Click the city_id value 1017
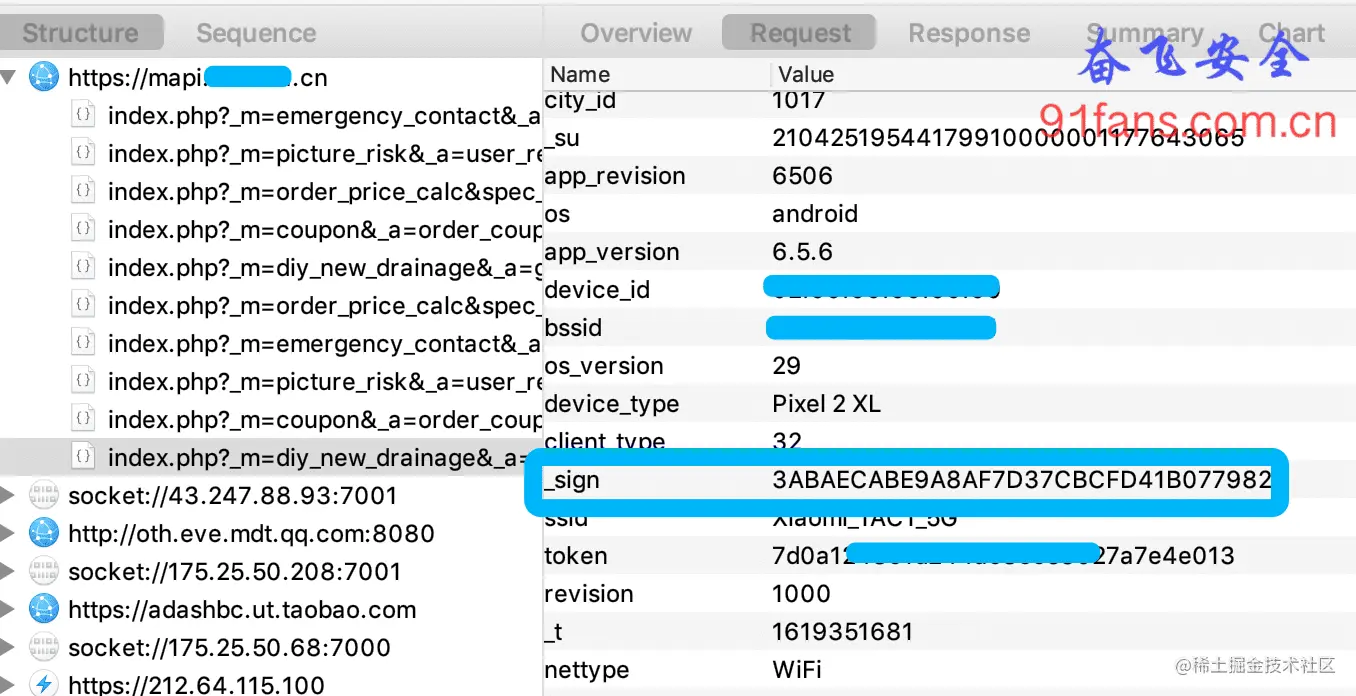This screenshot has width=1356, height=696. click(x=798, y=100)
